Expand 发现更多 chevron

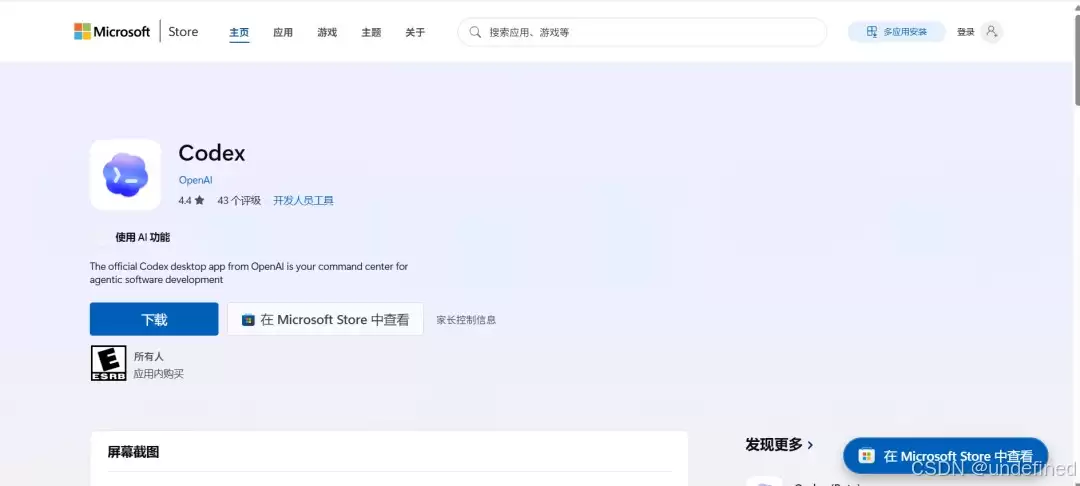810,445
